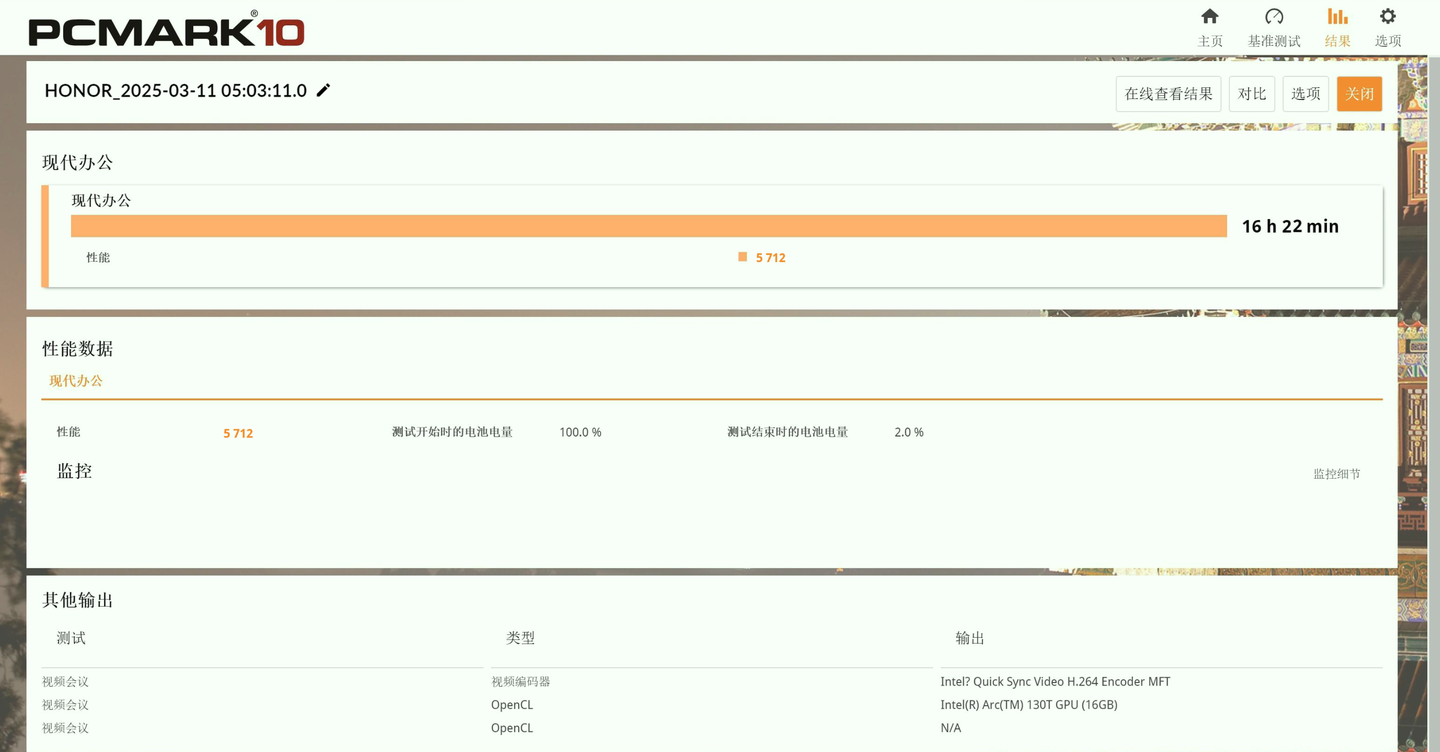1440x752 pixels.
Task: Click the PCMark 10 logo
Action: click(166, 29)
